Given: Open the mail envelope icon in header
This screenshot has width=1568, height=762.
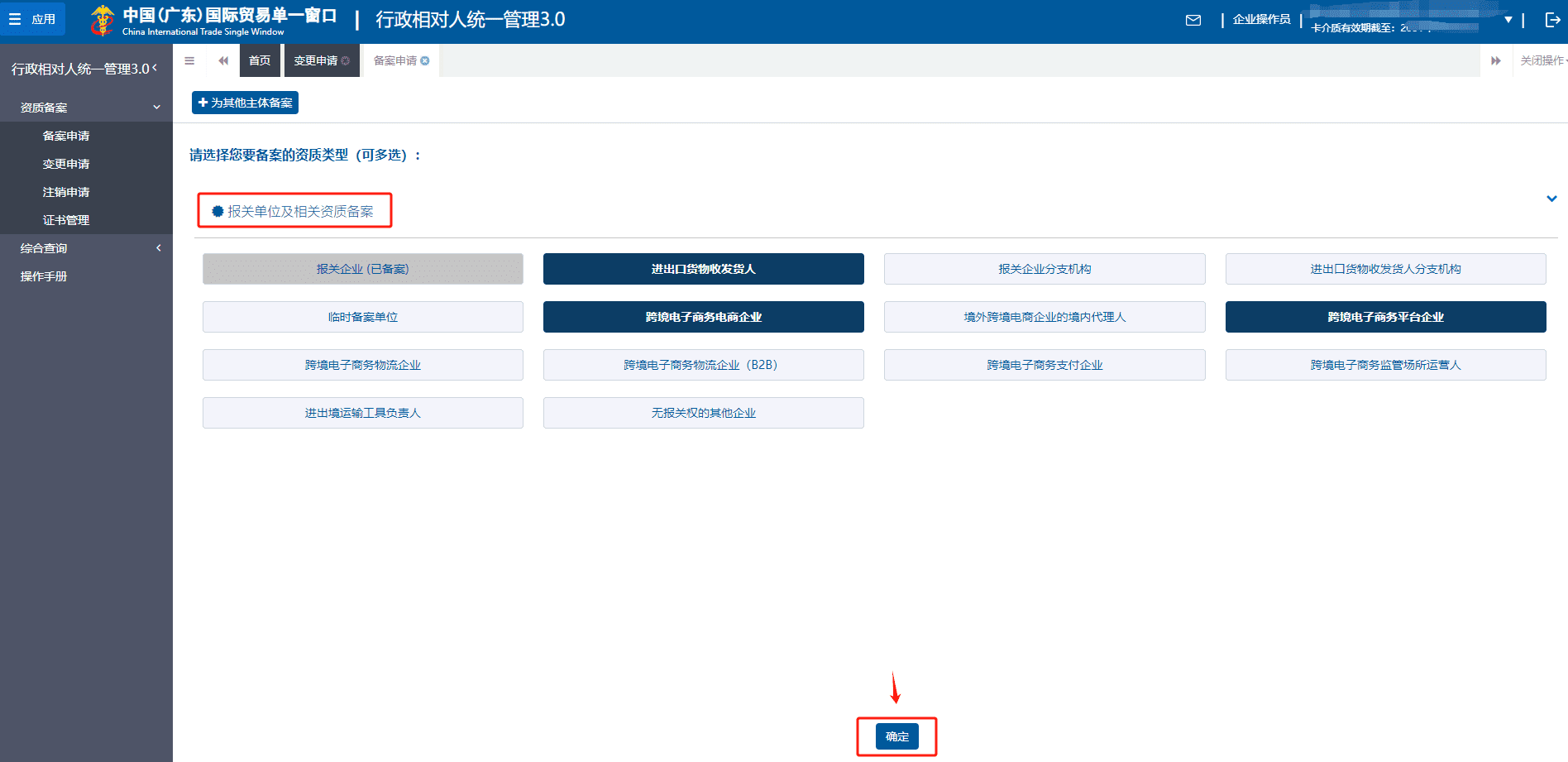Looking at the screenshot, I should click(x=1193, y=20).
